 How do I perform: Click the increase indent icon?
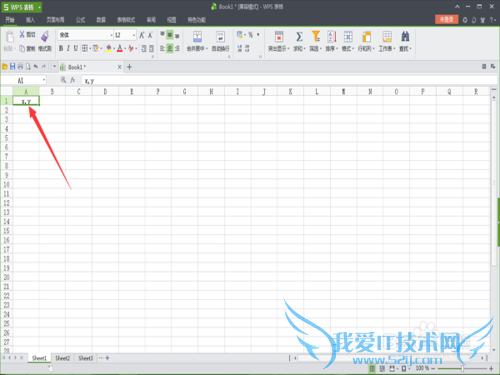pos(151,49)
